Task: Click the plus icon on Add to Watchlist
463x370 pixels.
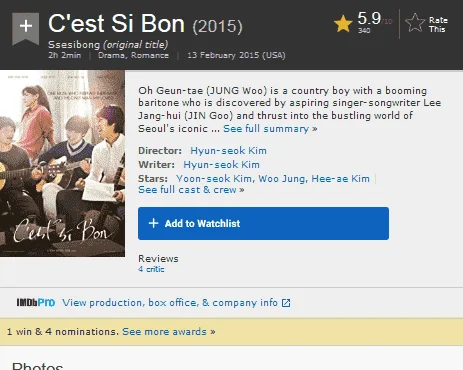Action: 153,223
